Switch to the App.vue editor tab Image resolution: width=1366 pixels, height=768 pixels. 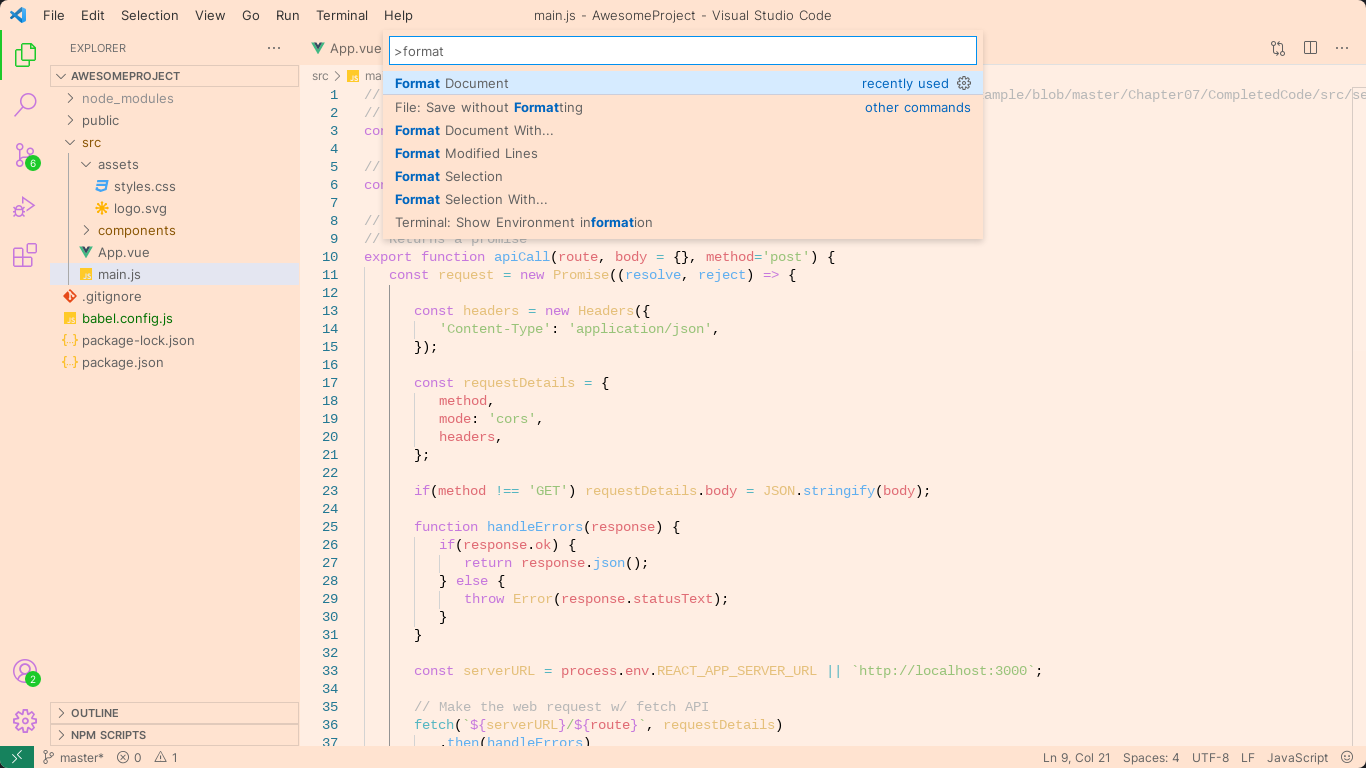[346, 48]
